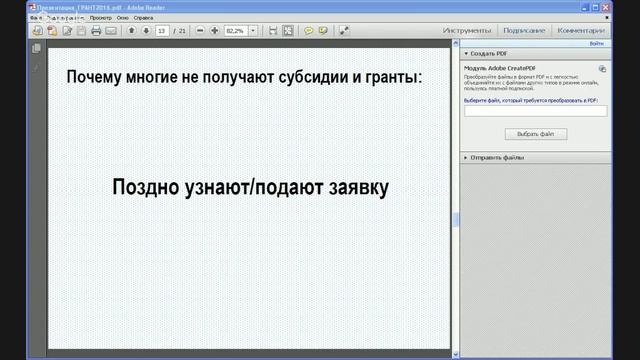Zoom in with the plus button
Viewport: 640px width, 360px height.
coord(215,31)
